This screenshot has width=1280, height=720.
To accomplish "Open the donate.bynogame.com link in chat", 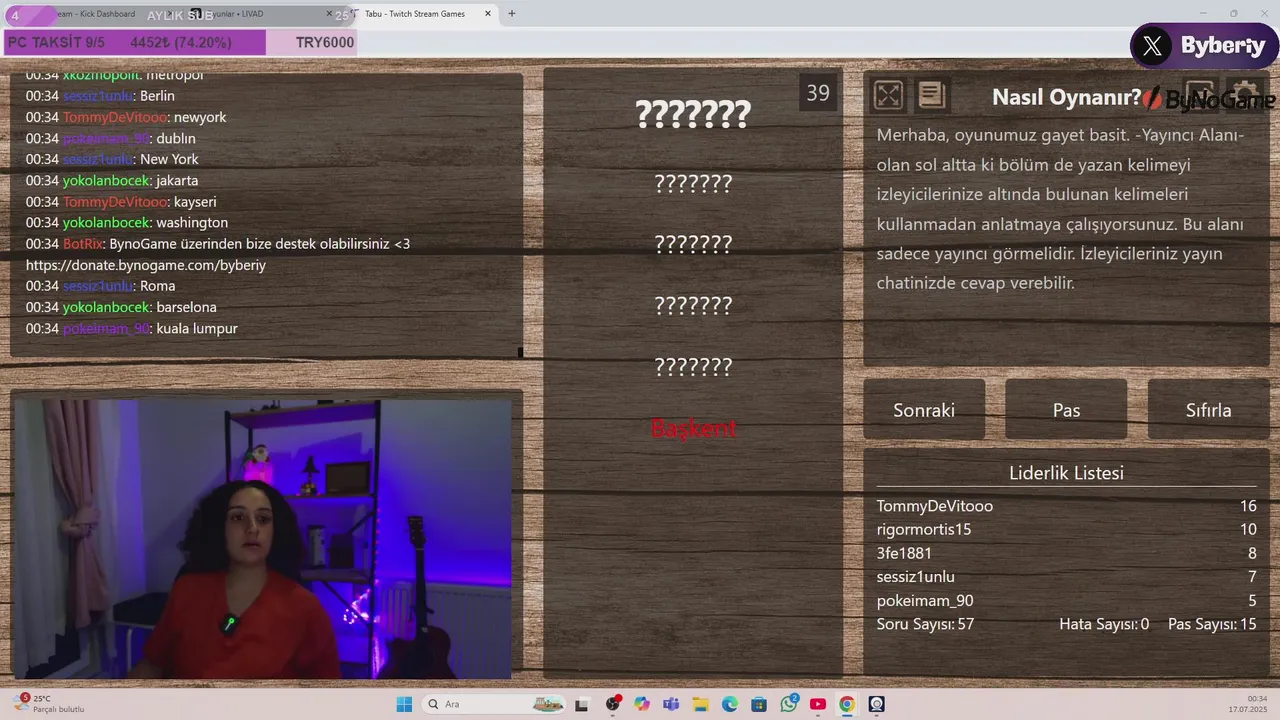I will click(146, 265).
